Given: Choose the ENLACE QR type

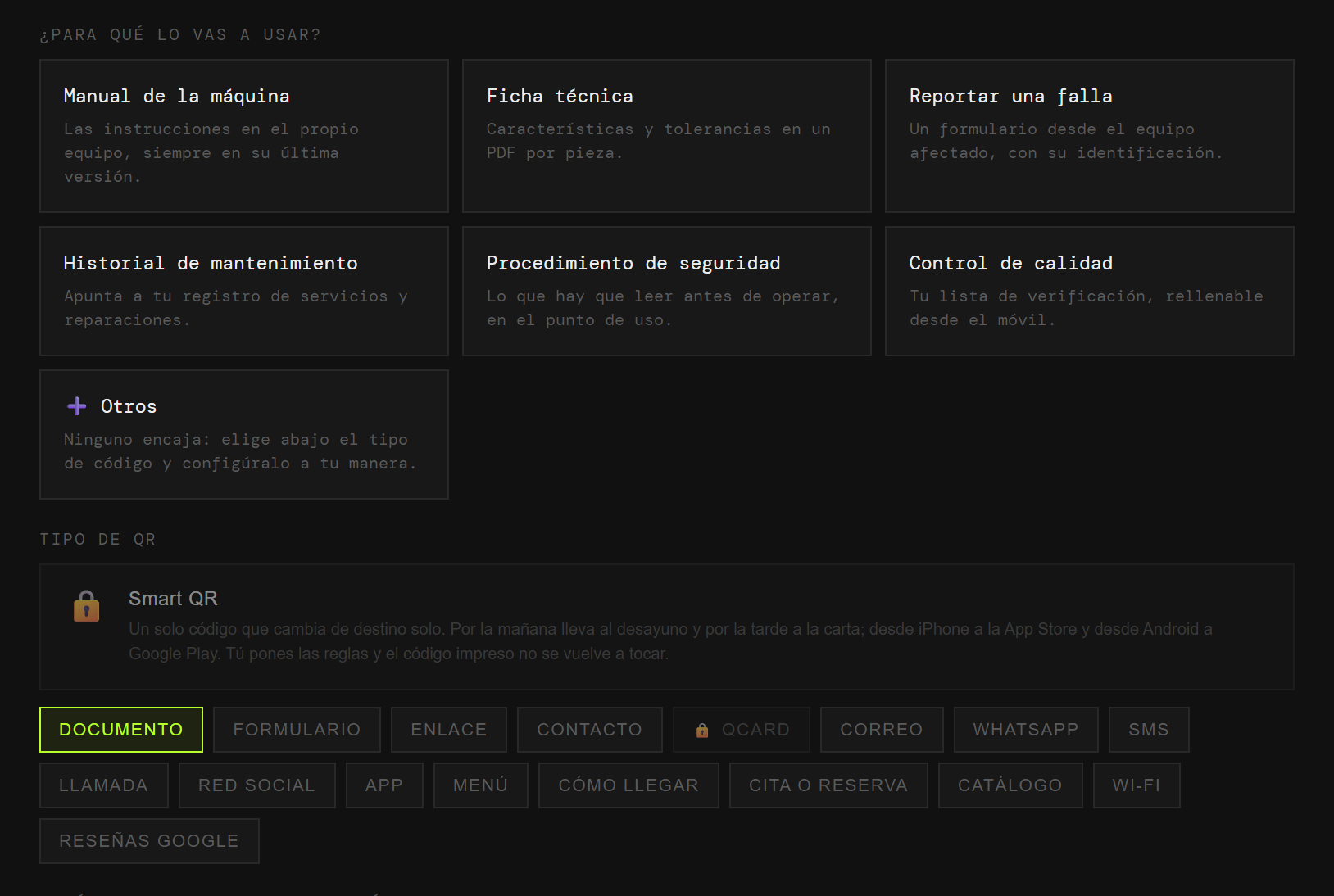Looking at the screenshot, I should pyautogui.click(x=449, y=730).
